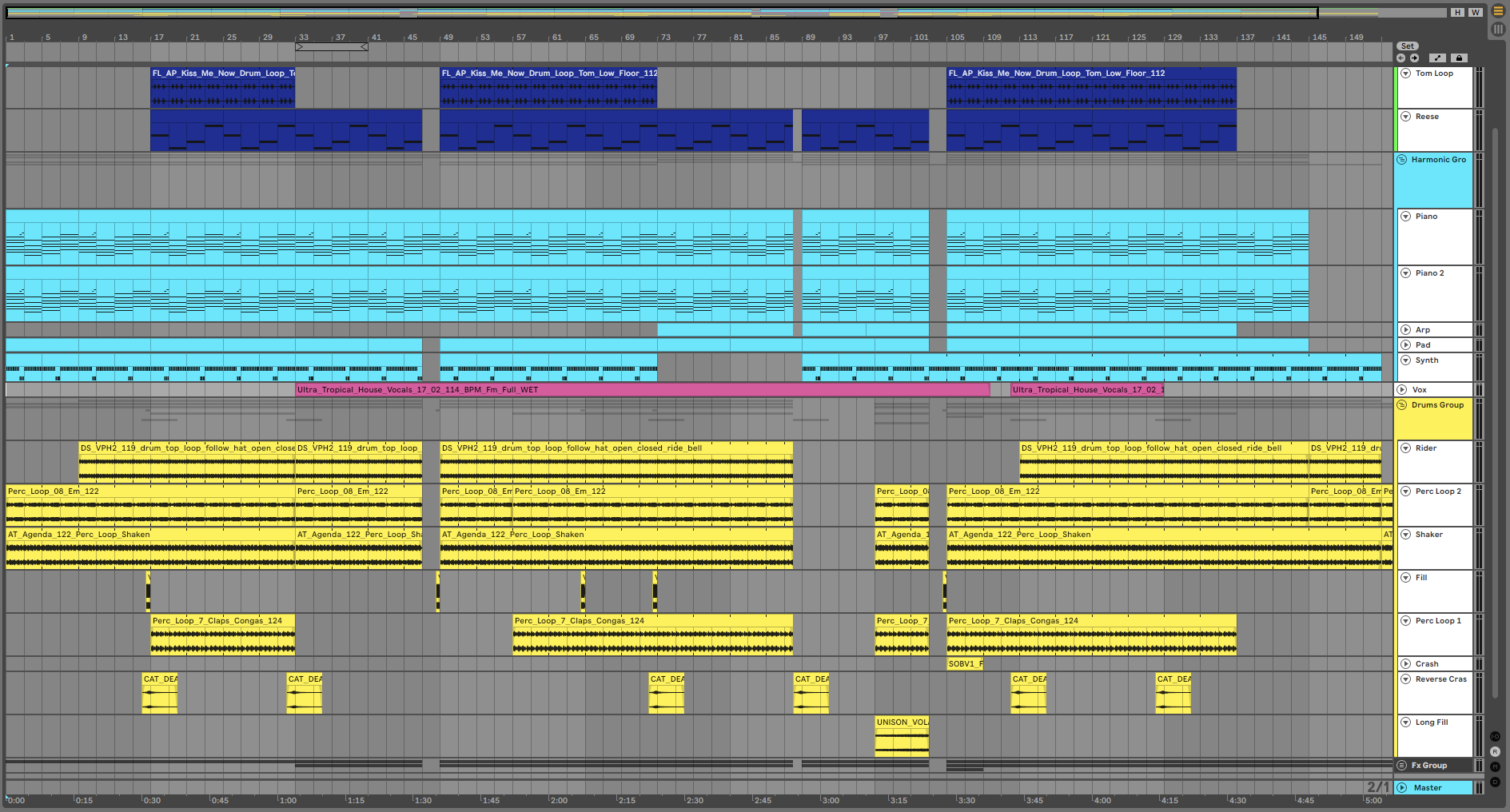Click the loop brace end marker
The height and width of the screenshot is (812, 1510).
tap(364, 47)
